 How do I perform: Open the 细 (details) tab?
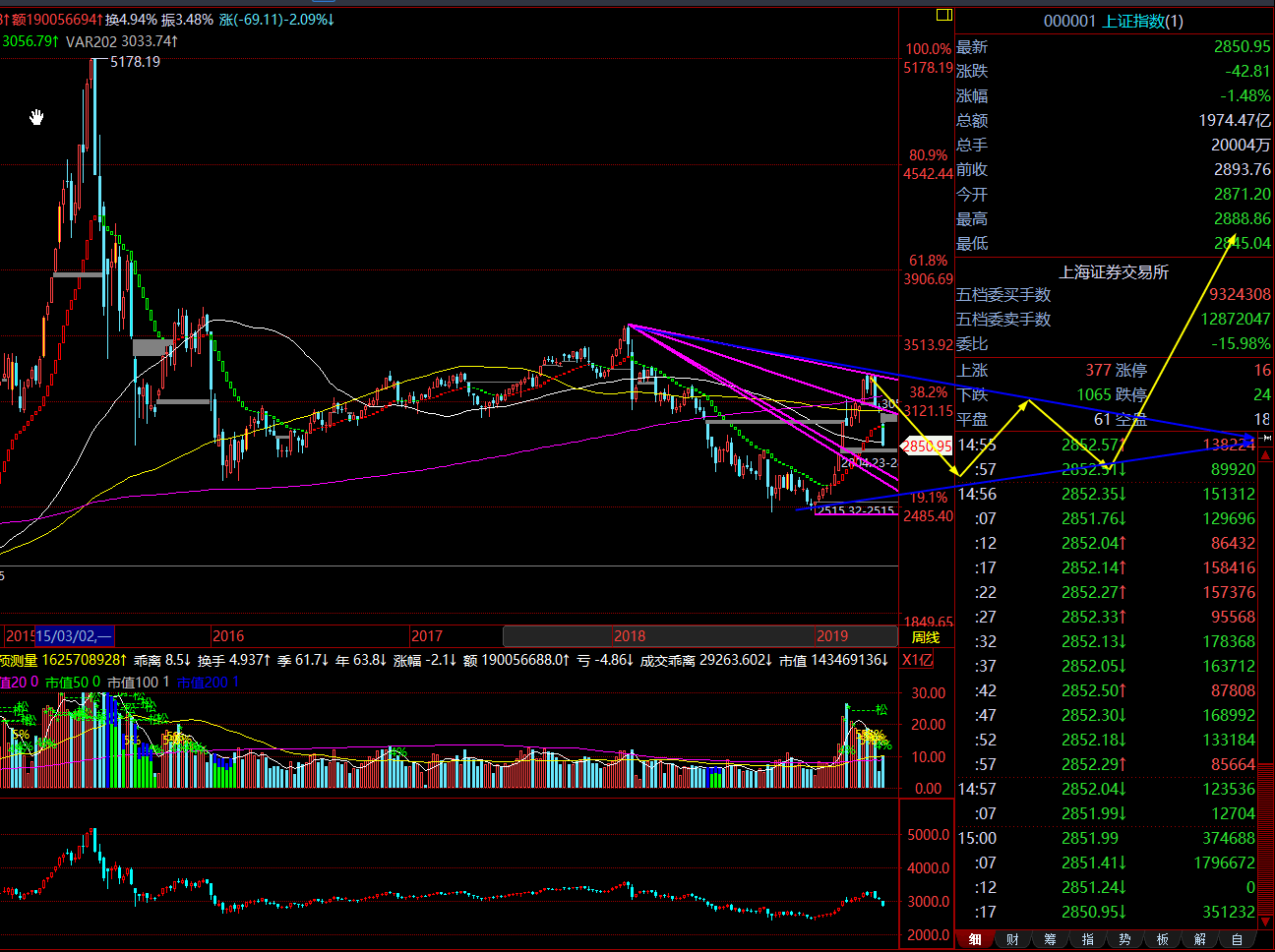(x=975, y=940)
